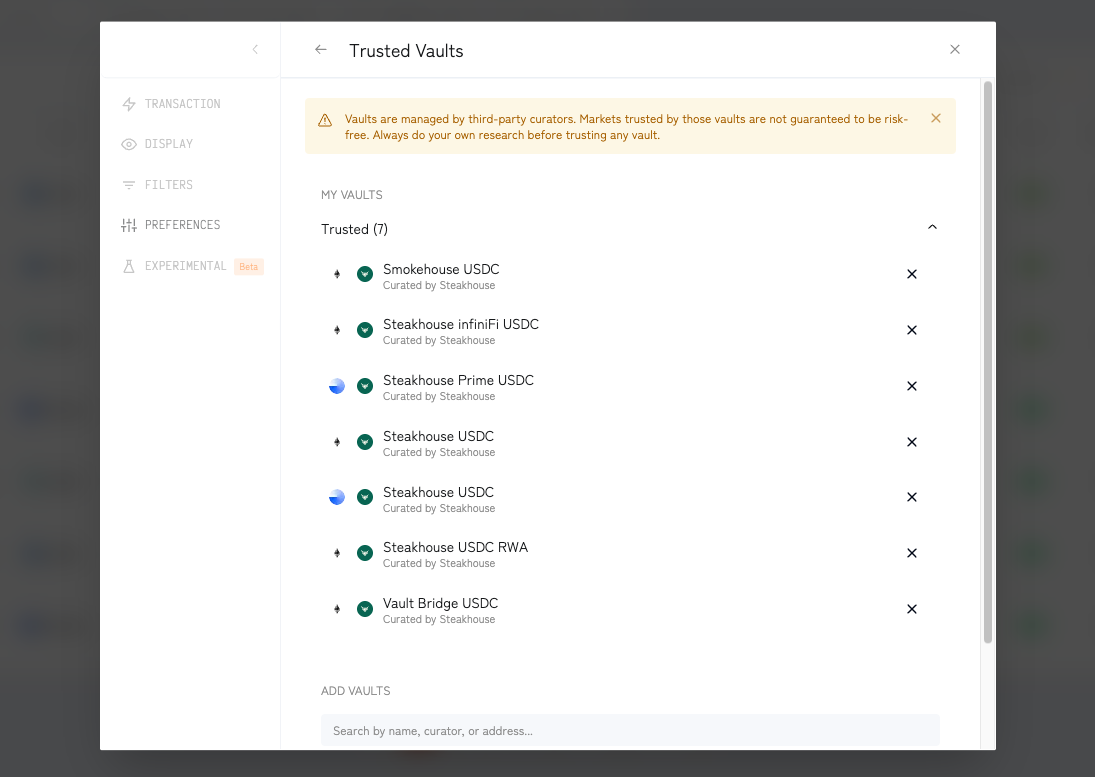Remove Vault Bridge USDC from trusted vaults
The width and height of the screenshot is (1095, 777).
coord(911,609)
